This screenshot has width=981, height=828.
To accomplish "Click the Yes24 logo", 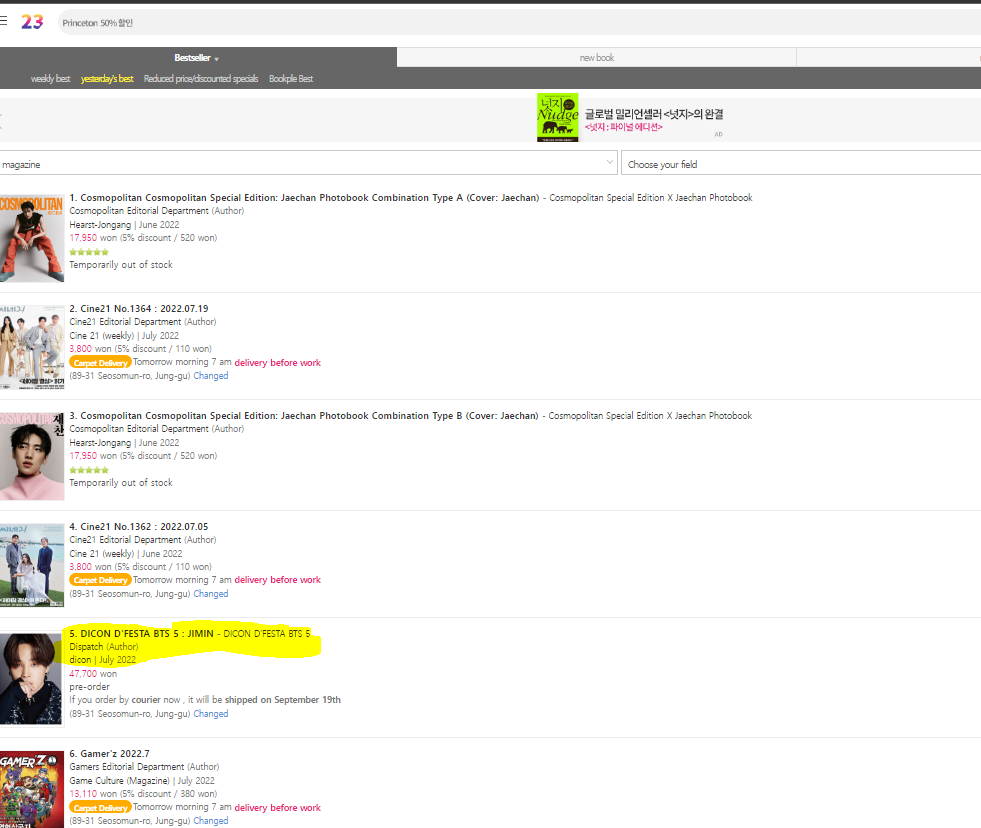I will 32,22.
